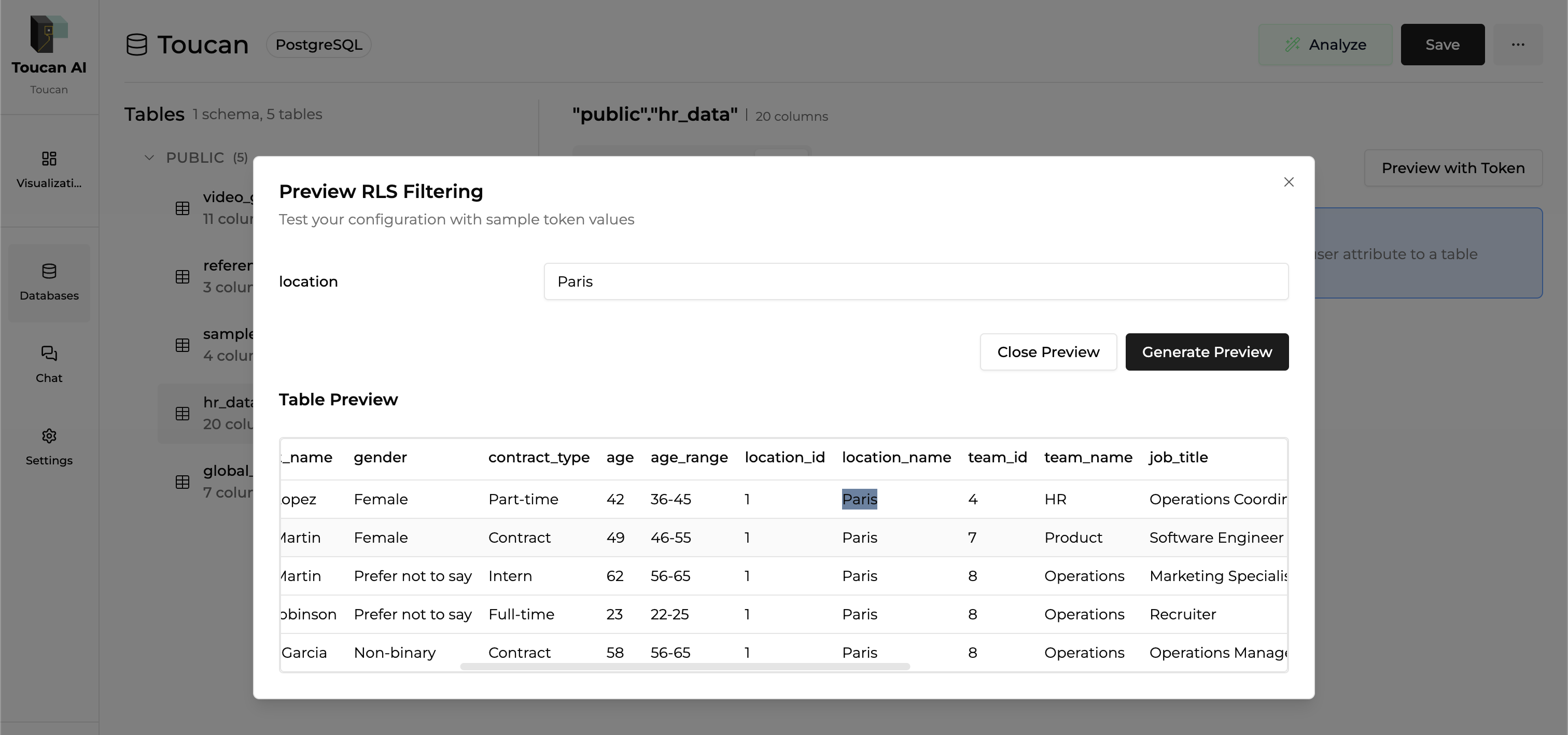Click the location input field containing Paris
1568x735 pixels.
[916, 281]
